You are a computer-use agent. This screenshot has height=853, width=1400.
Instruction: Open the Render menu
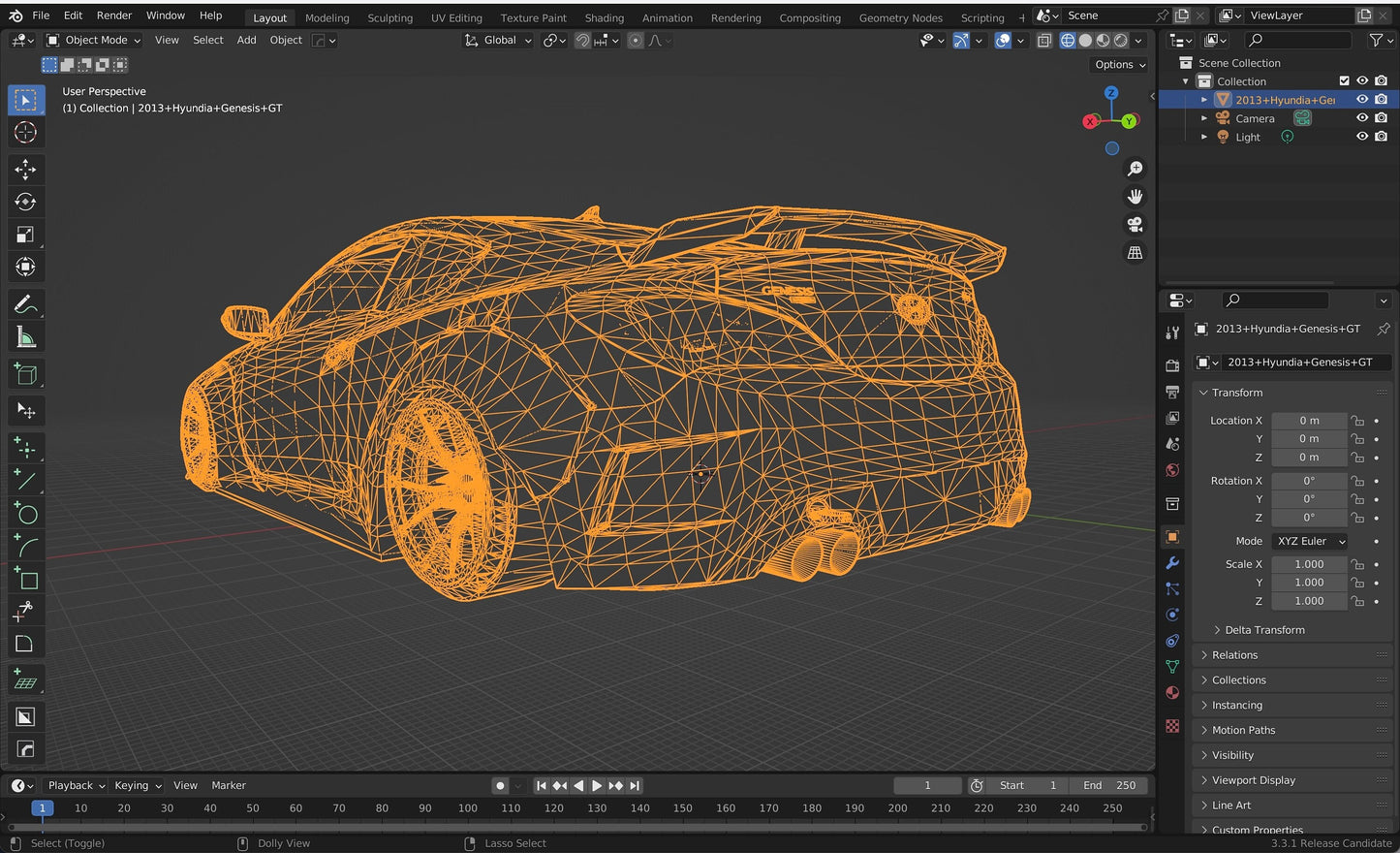[x=113, y=15]
